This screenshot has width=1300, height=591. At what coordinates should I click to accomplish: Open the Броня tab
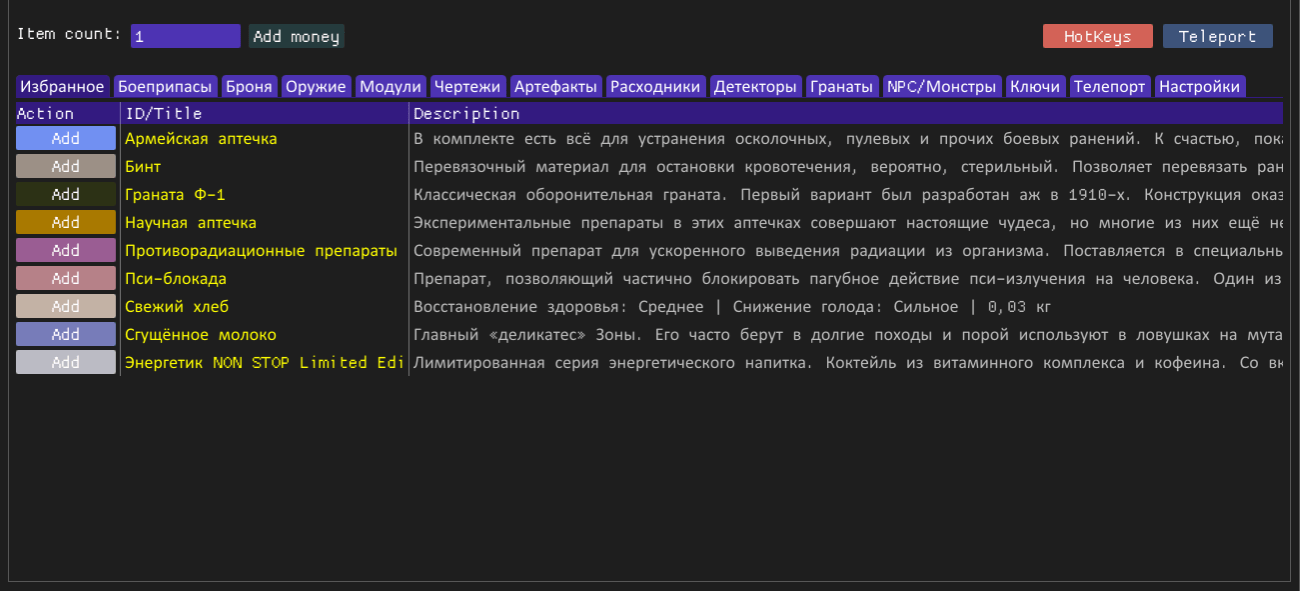[x=249, y=87]
